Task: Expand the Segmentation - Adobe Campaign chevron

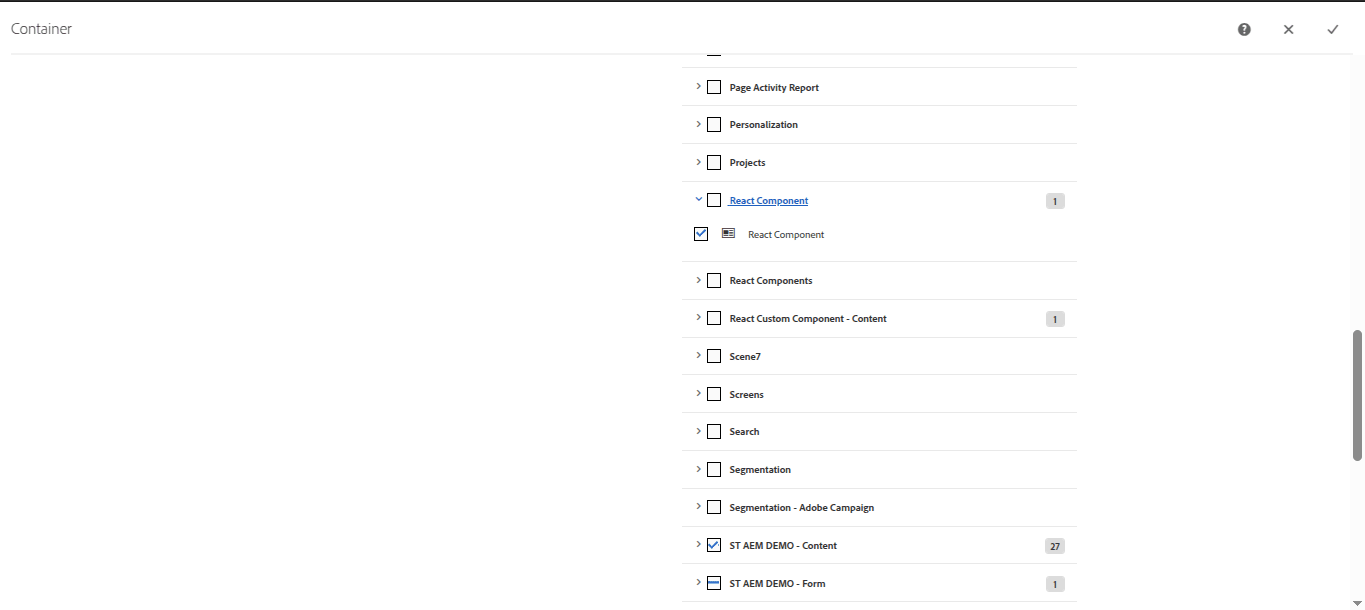Action: coord(698,506)
